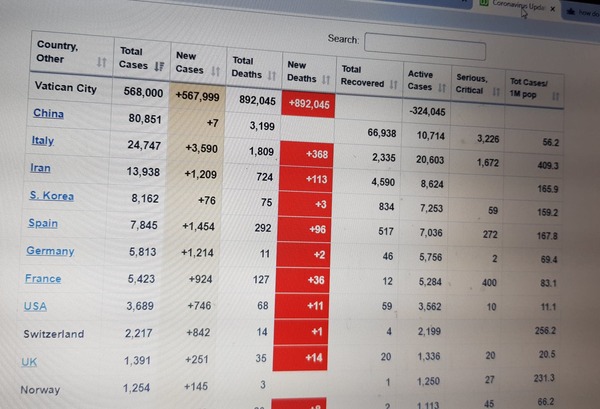
Task: Click the table Search input box
Action: tap(425, 44)
